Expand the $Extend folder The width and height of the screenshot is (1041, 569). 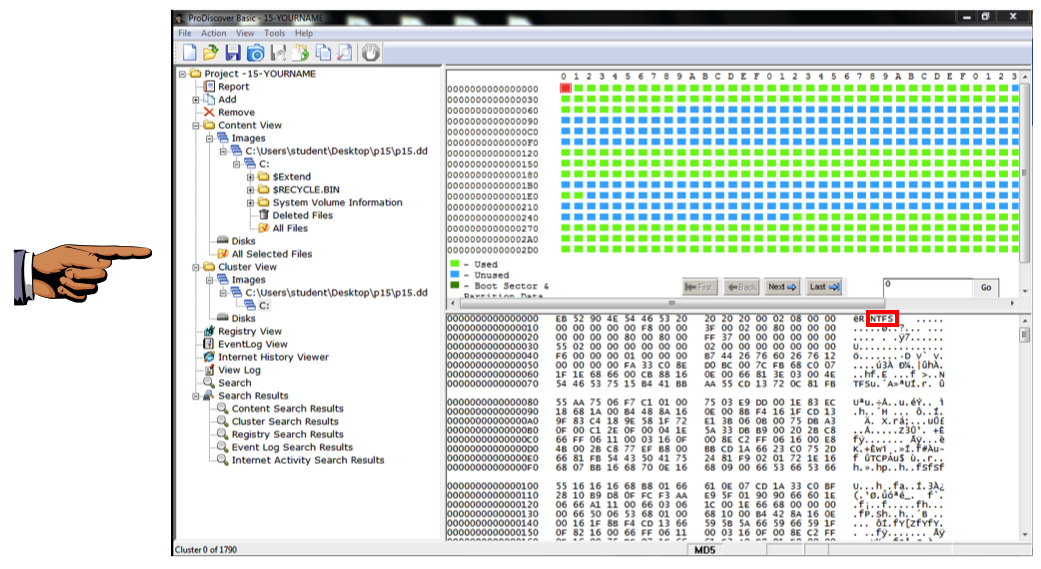[x=251, y=177]
